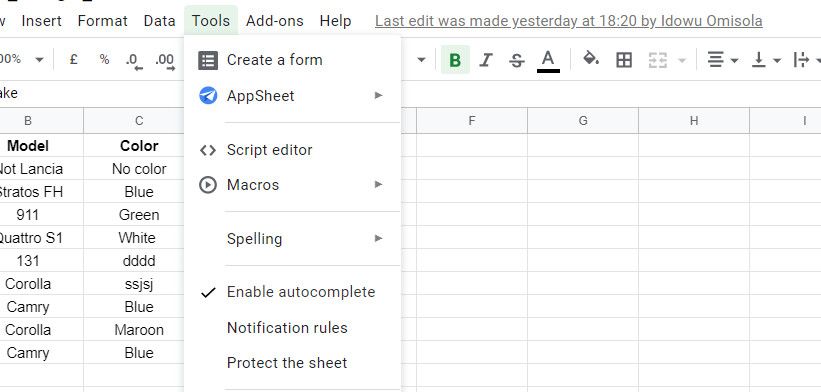Open the Insert menu
The image size is (821, 392).
(41, 21)
